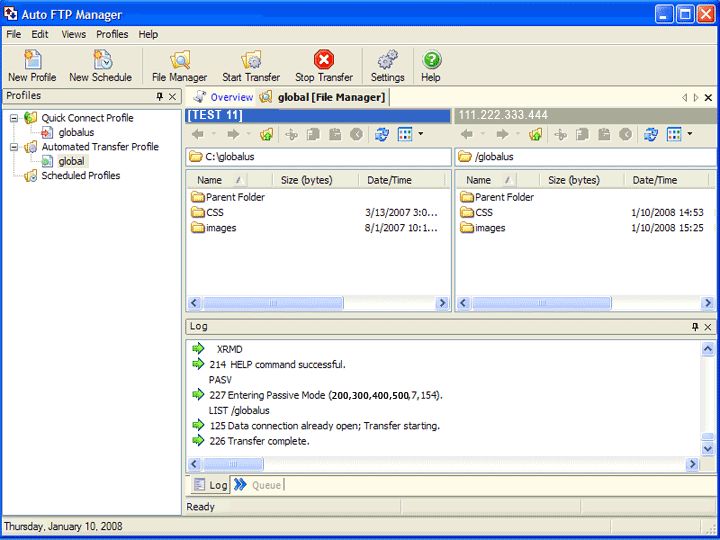
Task: Pin the Log panel
Action: tap(695, 327)
